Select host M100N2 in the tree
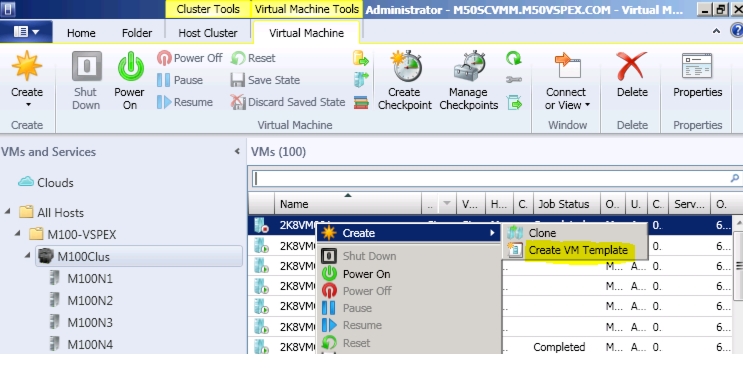 pos(90,300)
